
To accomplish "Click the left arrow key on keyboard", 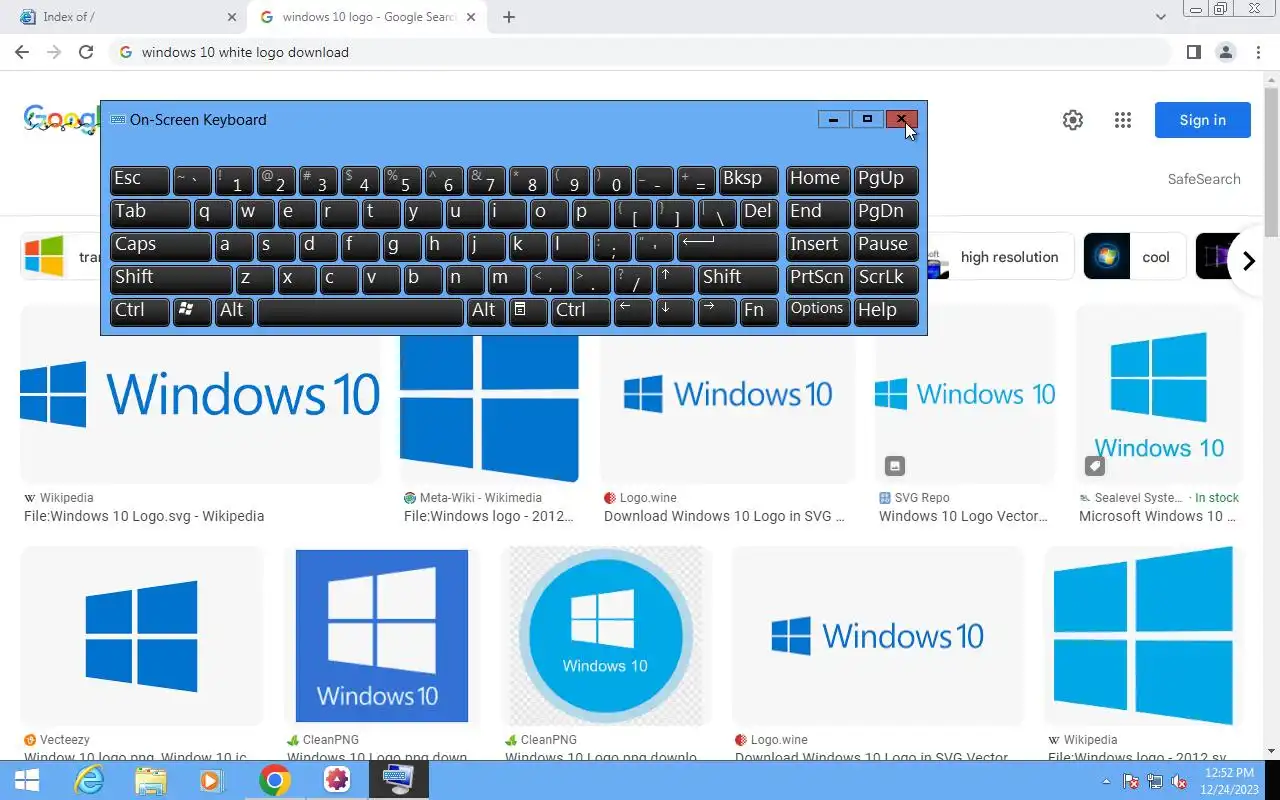I will click(x=633, y=311).
